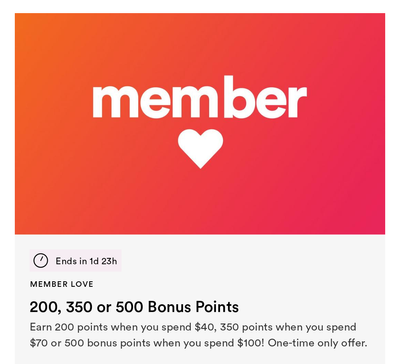This screenshot has width=400, height=364.
Task: Click the '$70' spend amount
Action: point(39,343)
